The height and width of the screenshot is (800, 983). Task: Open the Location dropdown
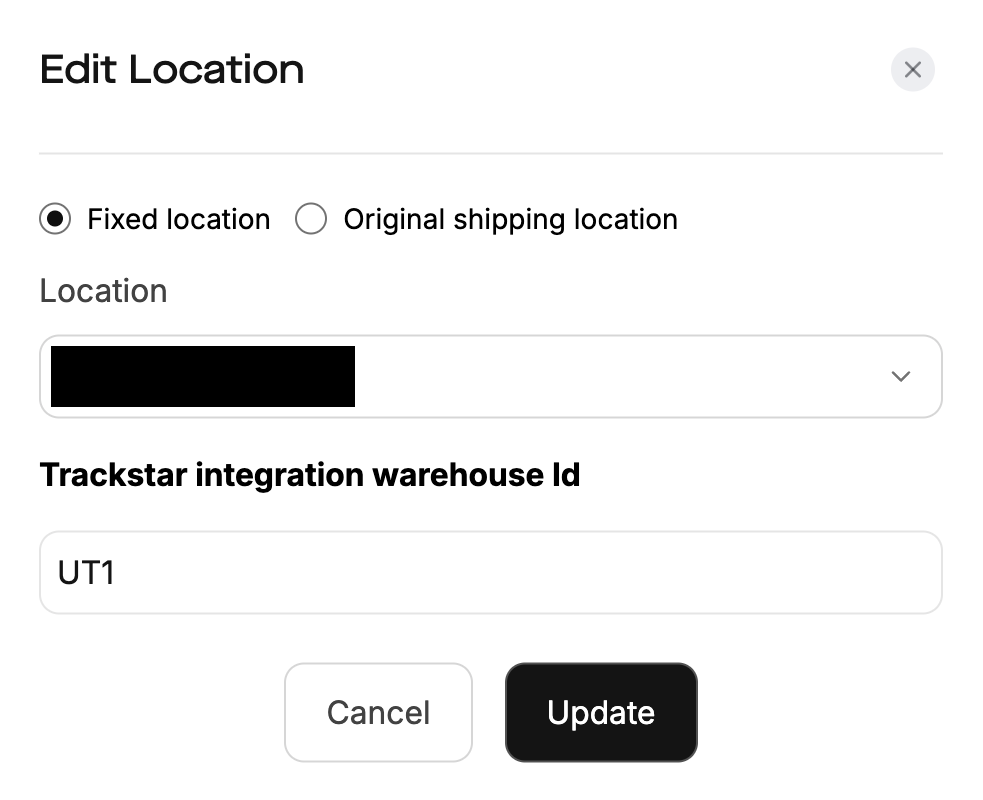tap(490, 376)
